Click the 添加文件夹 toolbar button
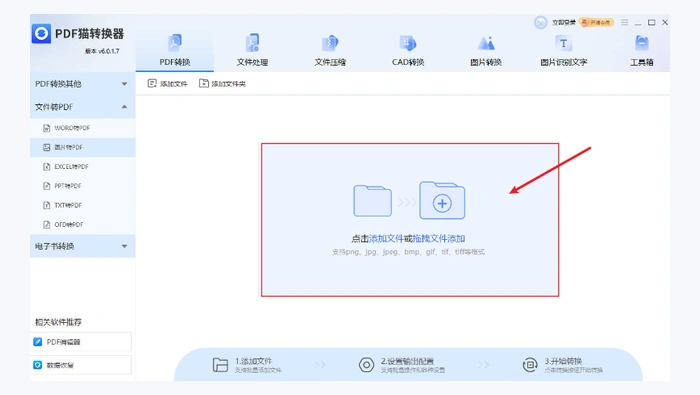The height and width of the screenshot is (395, 700). pos(222,84)
